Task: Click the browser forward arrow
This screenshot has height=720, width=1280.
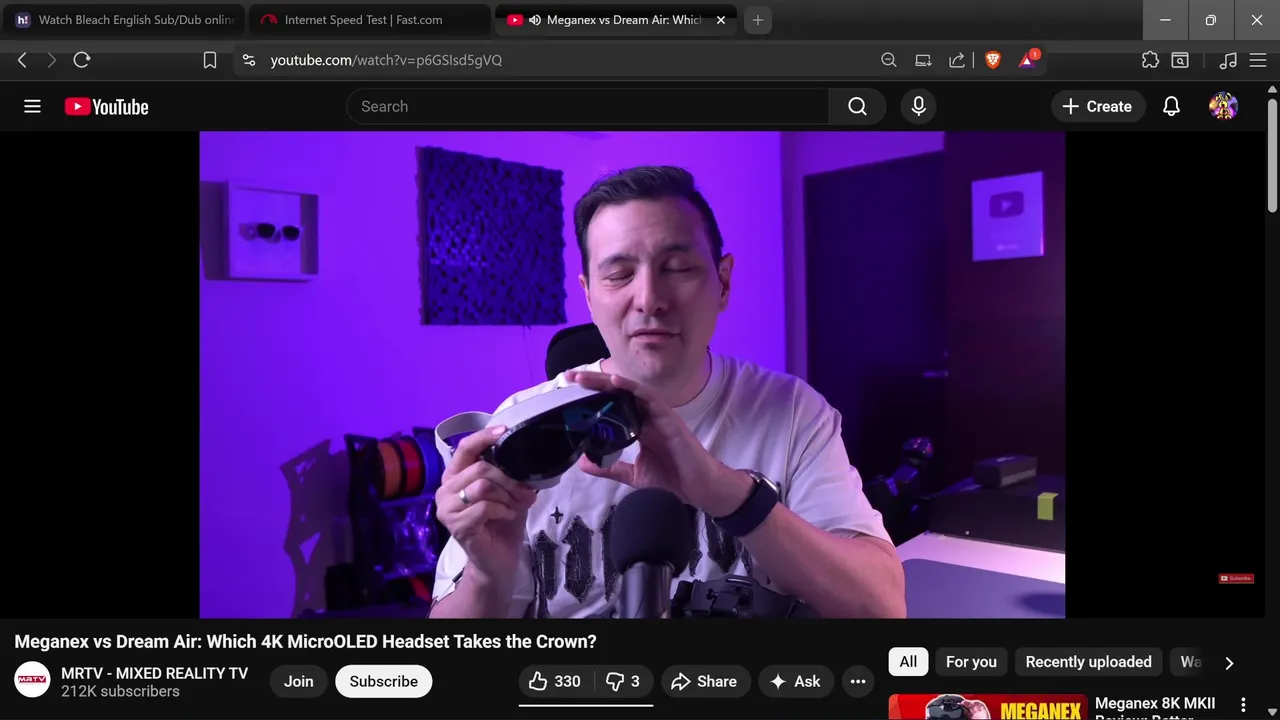Action: click(x=52, y=60)
